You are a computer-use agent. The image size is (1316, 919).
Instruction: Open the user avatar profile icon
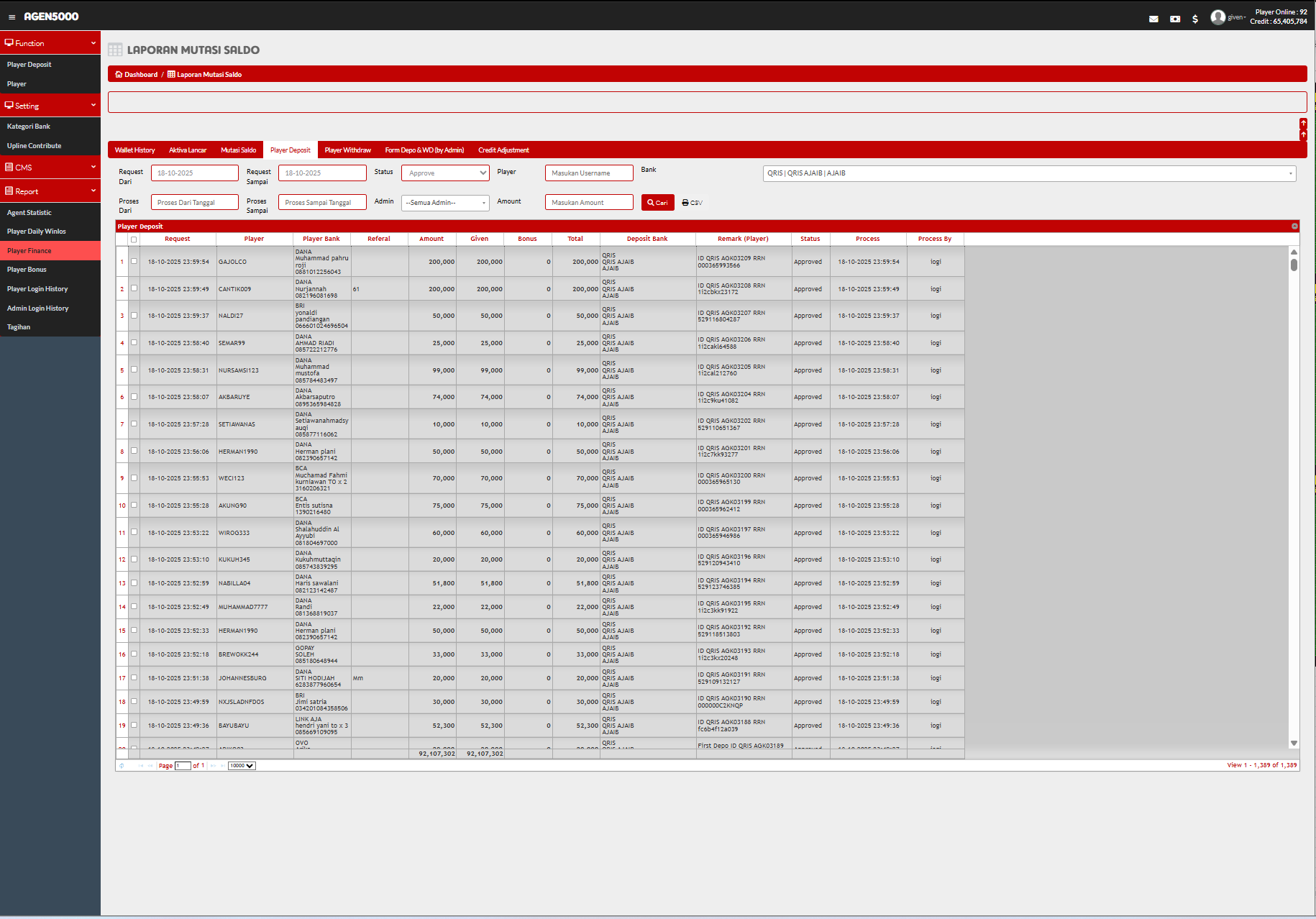[x=1217, y=17]
